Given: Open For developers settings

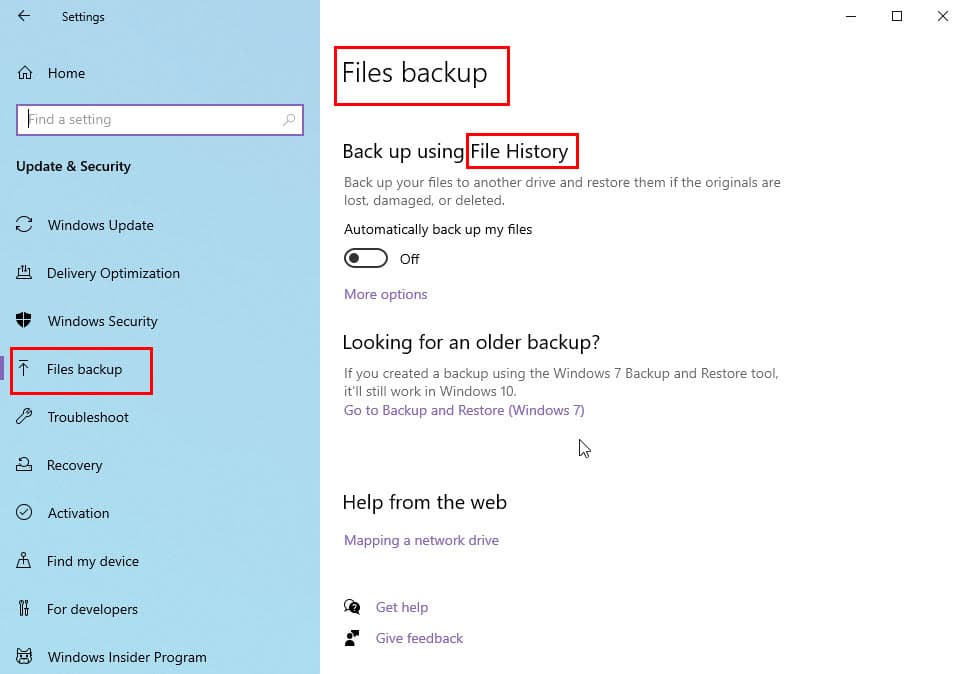Looking at the screenshot, I should pos(92,609).
